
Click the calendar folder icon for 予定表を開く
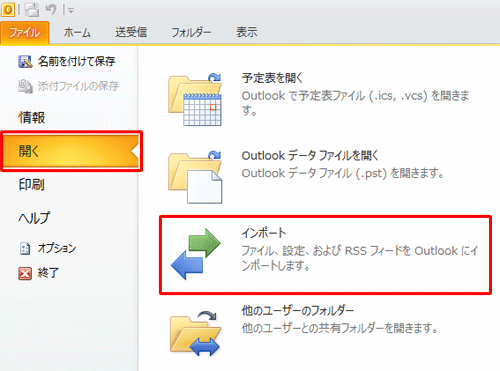point(195,99)
